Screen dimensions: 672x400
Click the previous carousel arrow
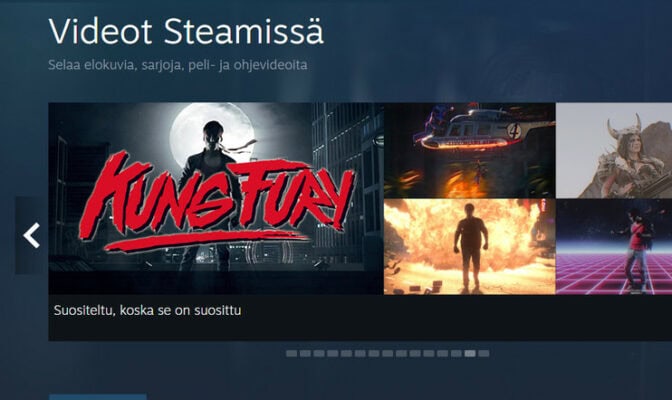coord(31,235)
